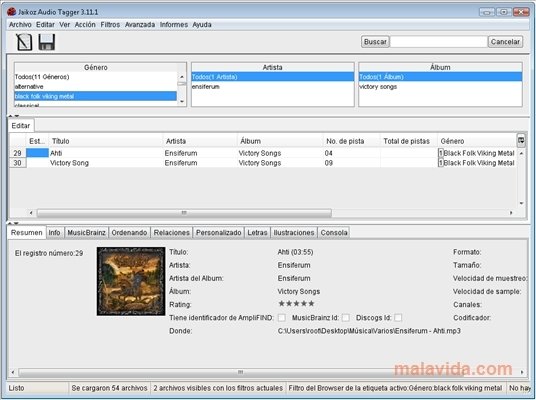
Task: Switch to the Ilustraciones tab
Action: coord(294,232)
